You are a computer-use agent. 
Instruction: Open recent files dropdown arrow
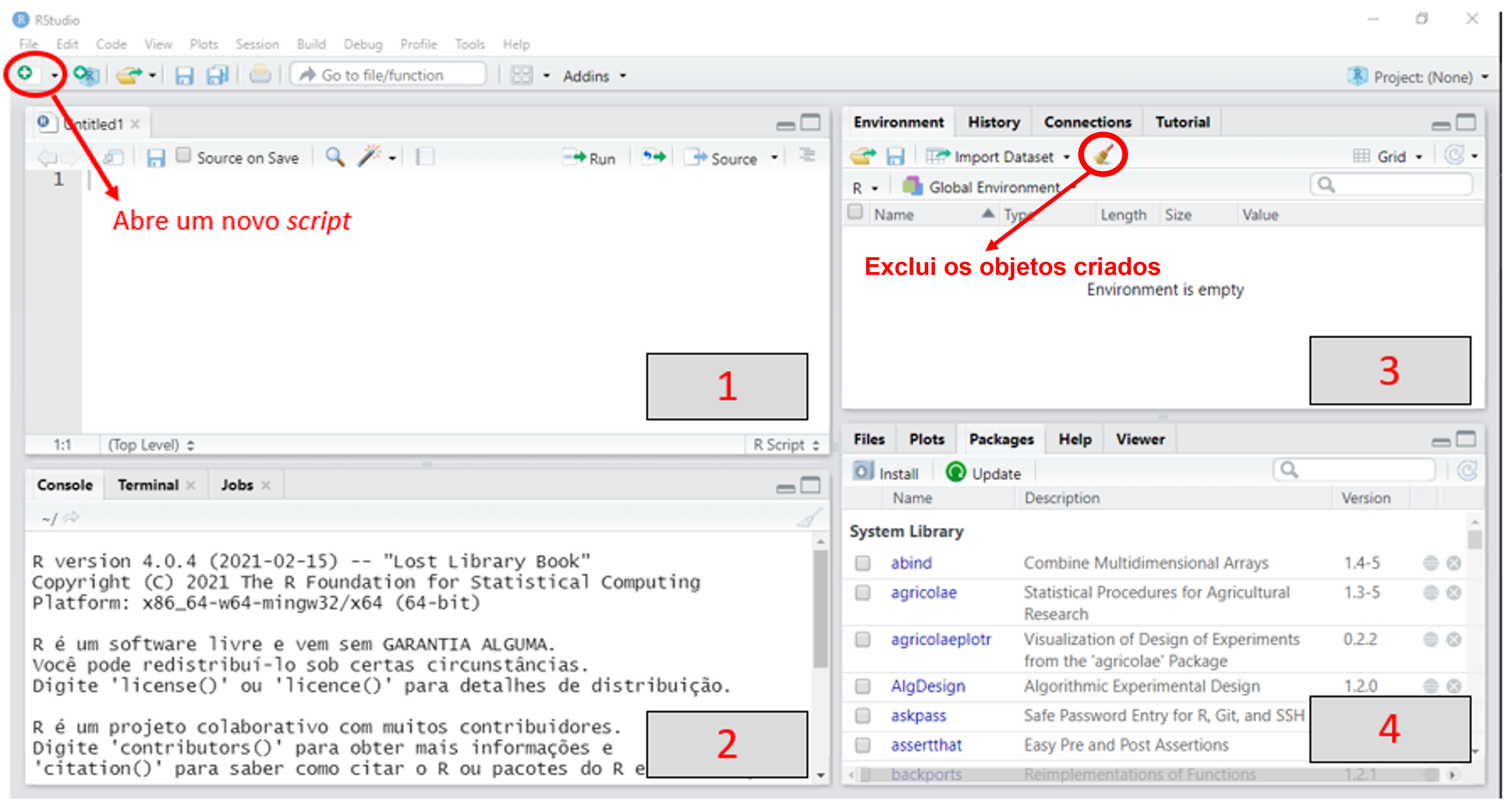click(152, 76)
